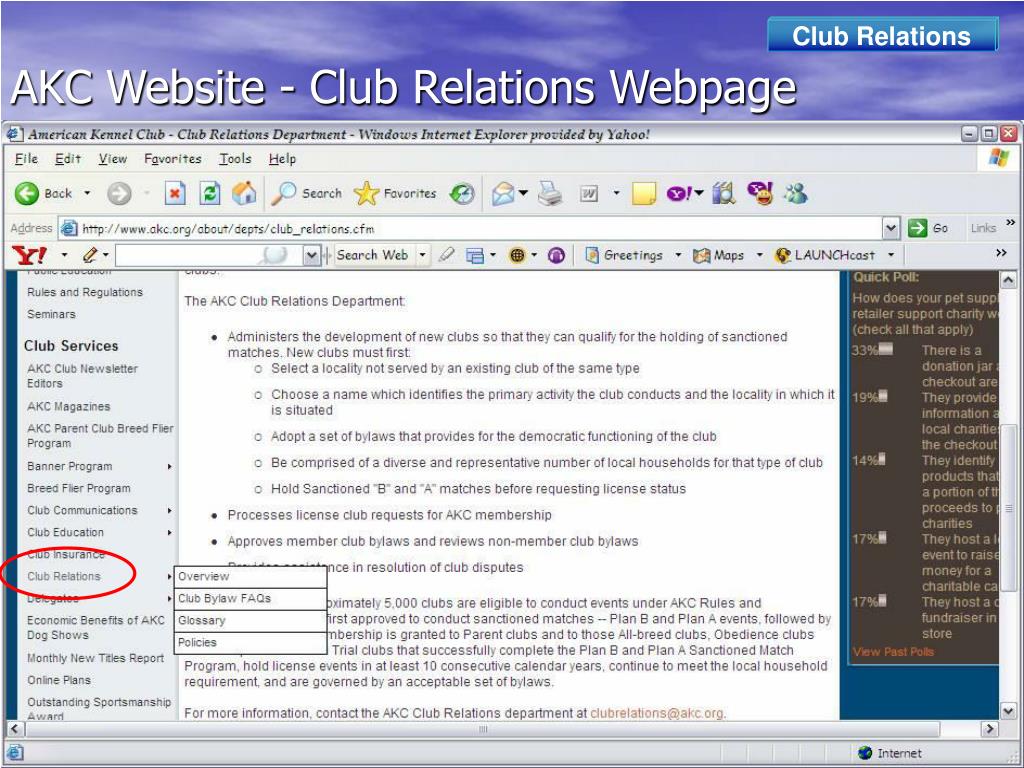Refresh the page using green arrows icon
Screen dimensions: 1024x768
210,193
